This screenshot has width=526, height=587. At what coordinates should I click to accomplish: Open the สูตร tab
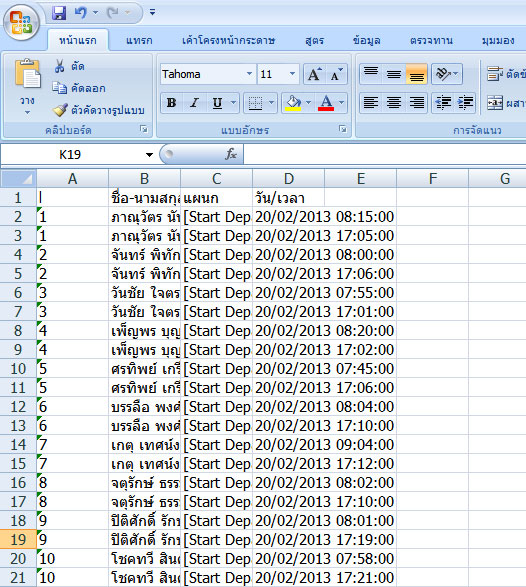coord(314,40)
